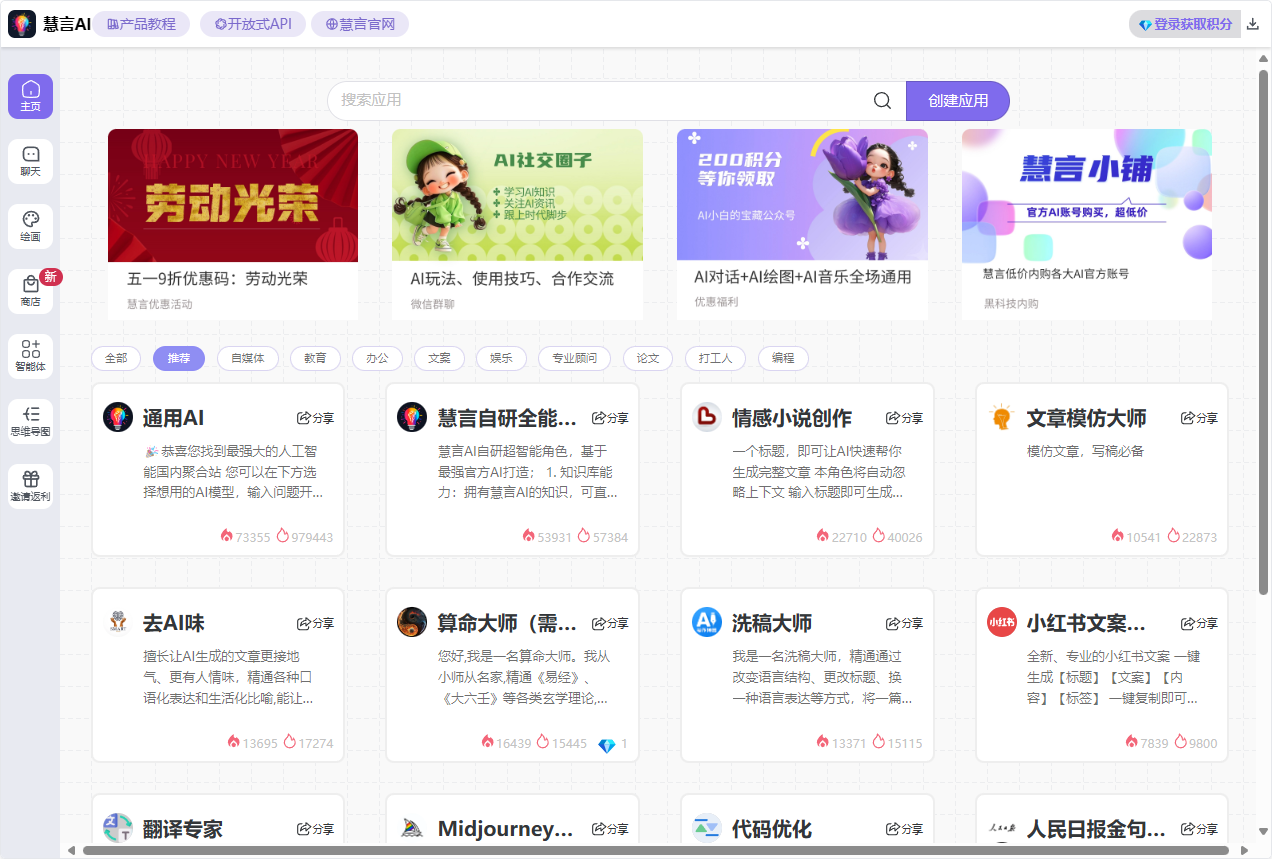Image resolution: width=1272 pixels, height=859 pixels.
Task: Open 产品教程 in the top bar
Action: click(x=142, y=23)
